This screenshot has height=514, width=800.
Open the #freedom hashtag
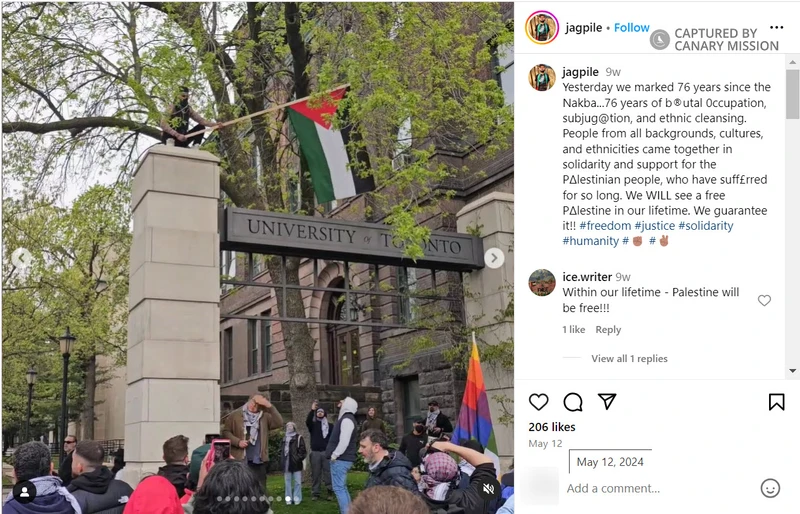[605, 226]
